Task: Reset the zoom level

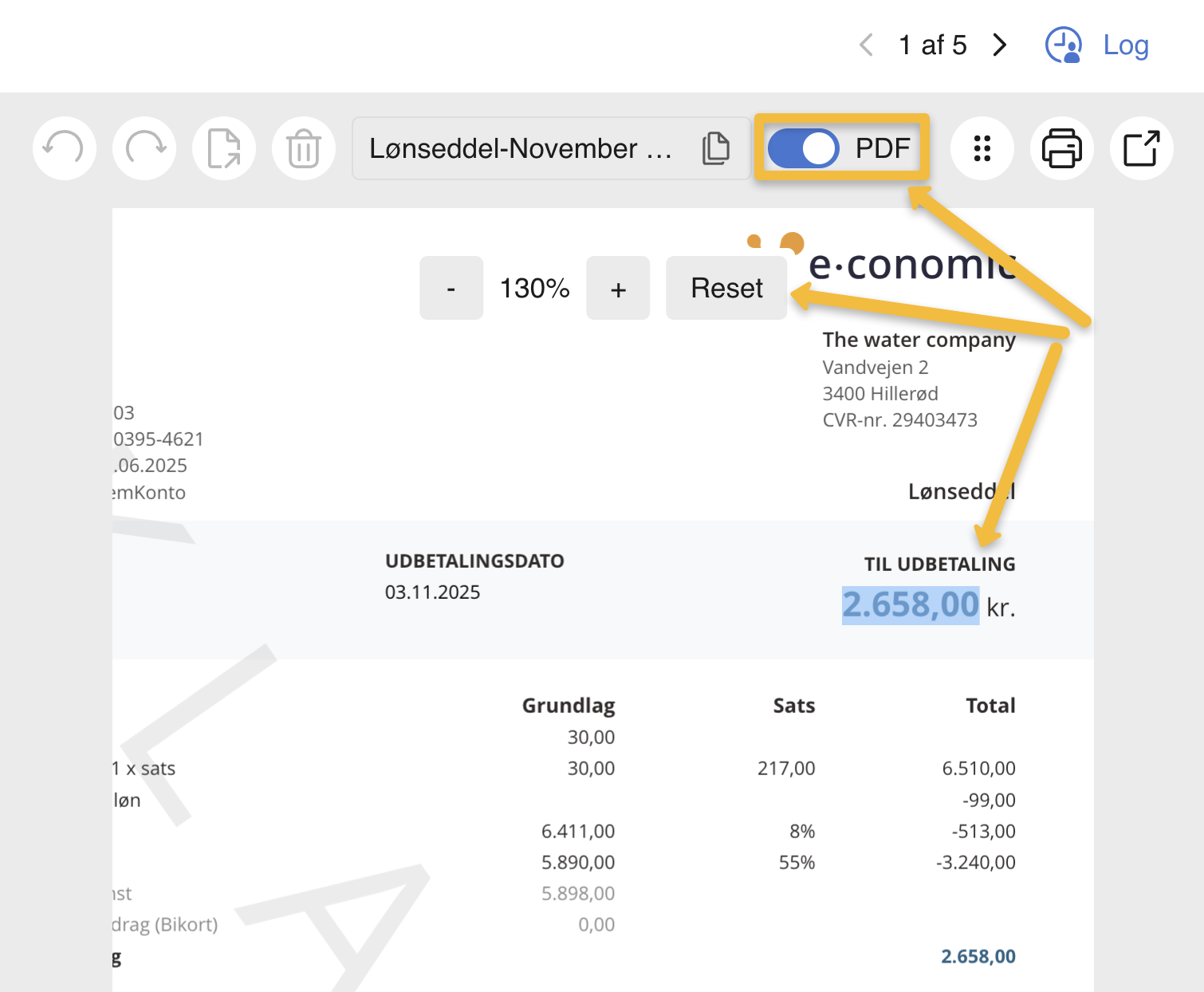Action: pyautogui.click(x=726, y=288)
